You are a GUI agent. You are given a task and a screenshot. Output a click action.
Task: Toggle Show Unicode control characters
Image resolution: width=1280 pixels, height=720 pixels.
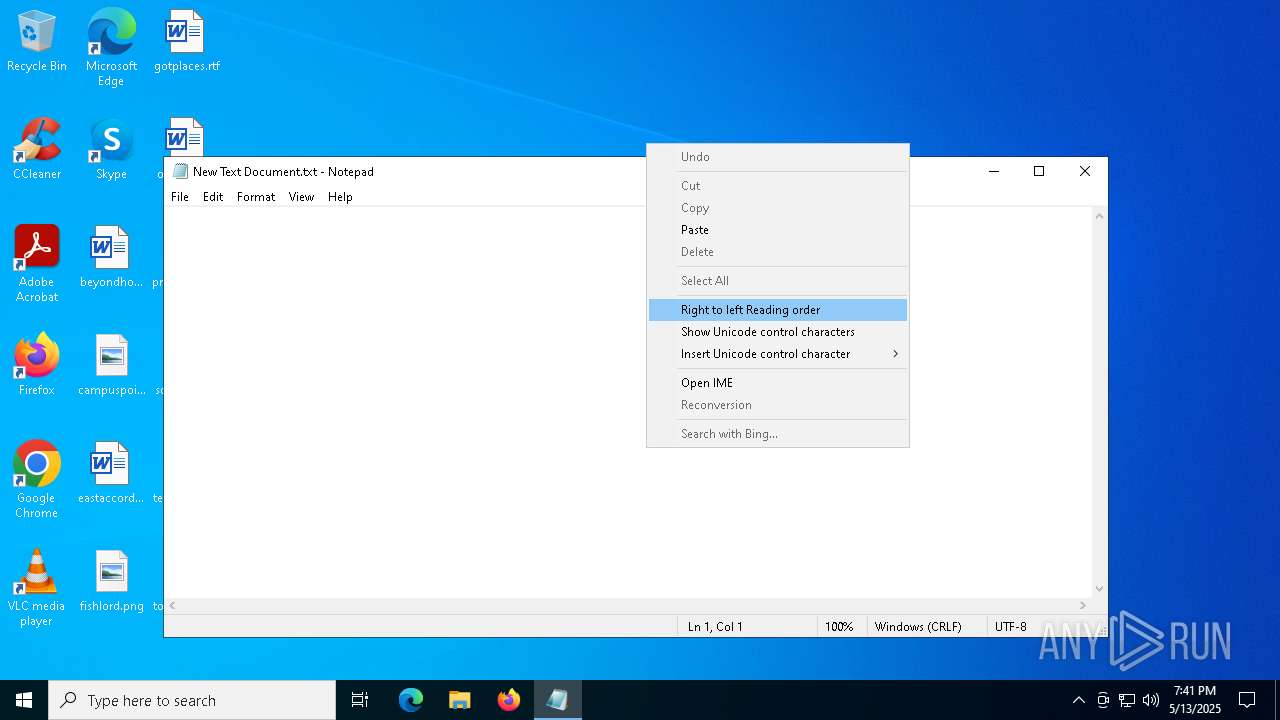pos(778,332)
